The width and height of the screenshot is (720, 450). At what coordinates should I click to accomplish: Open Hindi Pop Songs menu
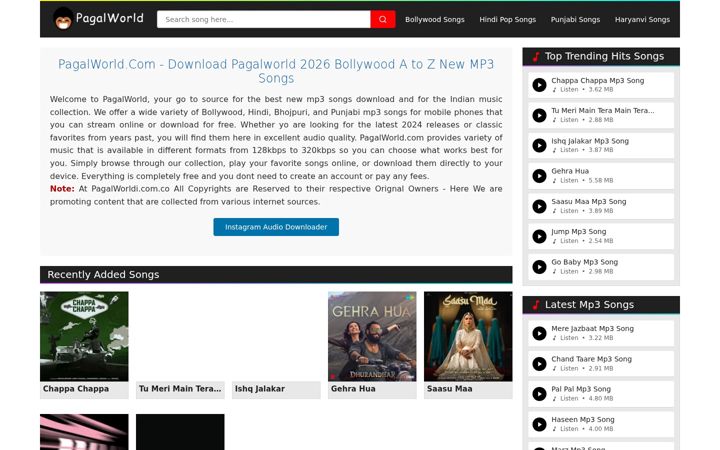click(507, 19)
